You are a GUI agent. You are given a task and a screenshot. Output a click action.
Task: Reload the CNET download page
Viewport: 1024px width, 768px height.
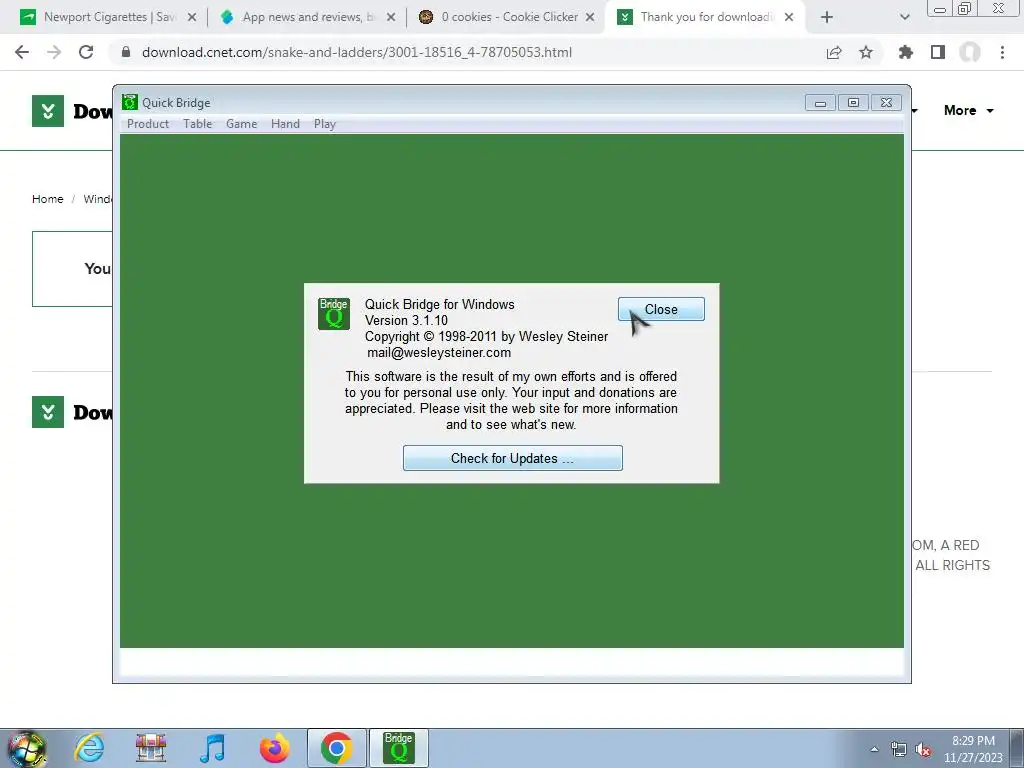click(x=86, y=52)
